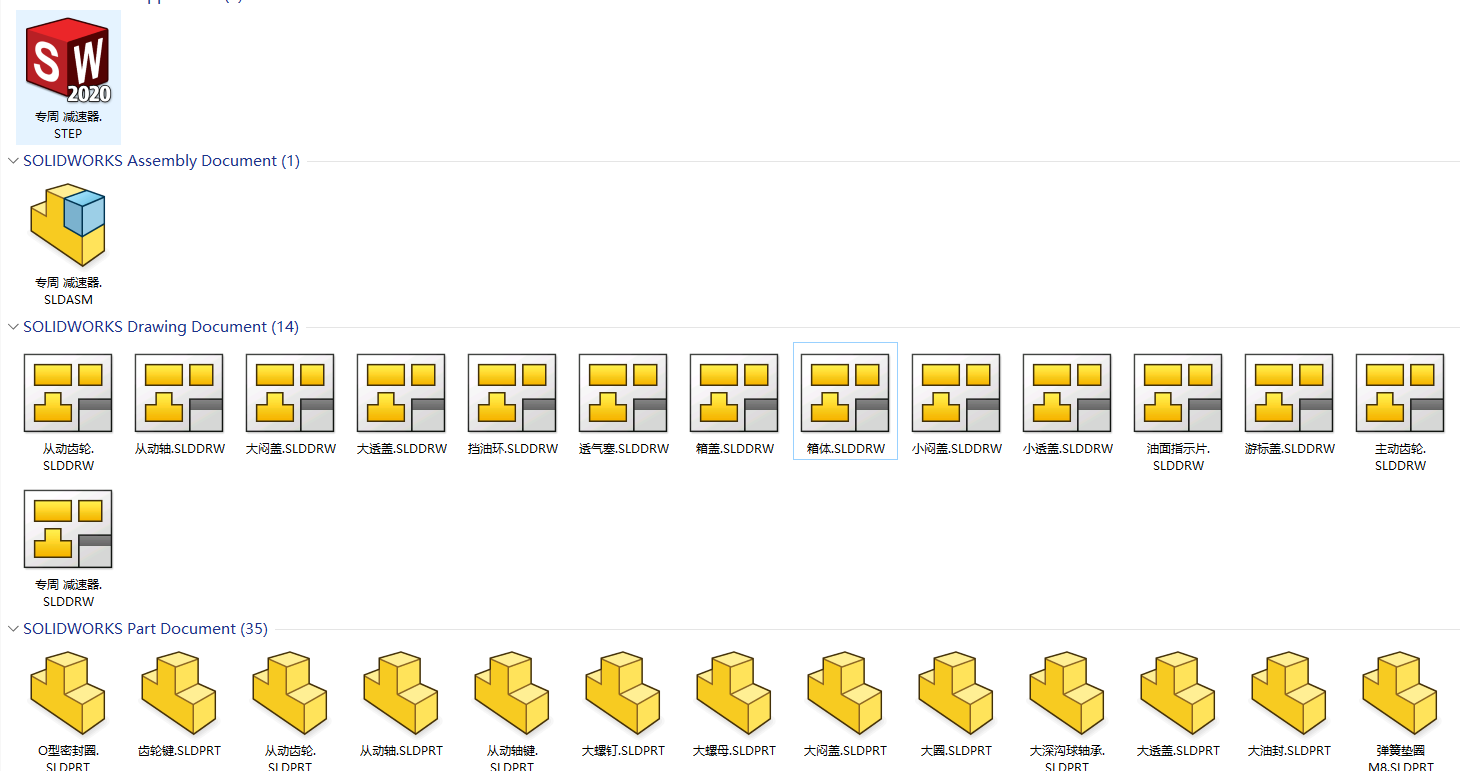Click the 'SOLIDWORKS Part Document (35)' group header
1460x771 pixels.
(146, 629)
